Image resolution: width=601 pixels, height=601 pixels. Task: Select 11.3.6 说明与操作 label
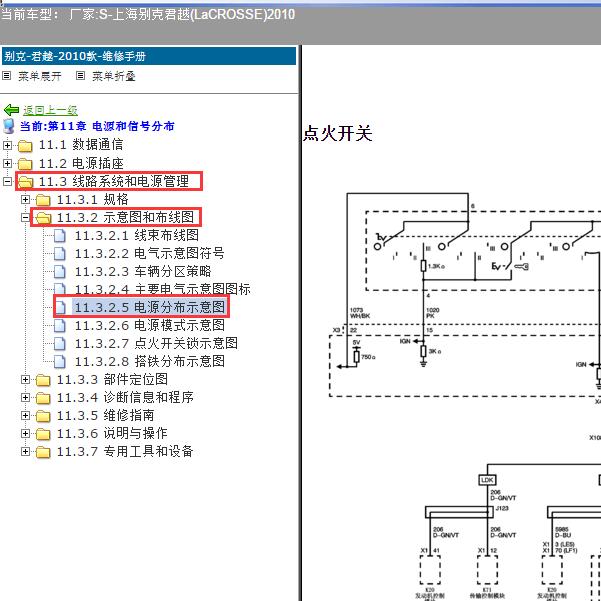112,434
